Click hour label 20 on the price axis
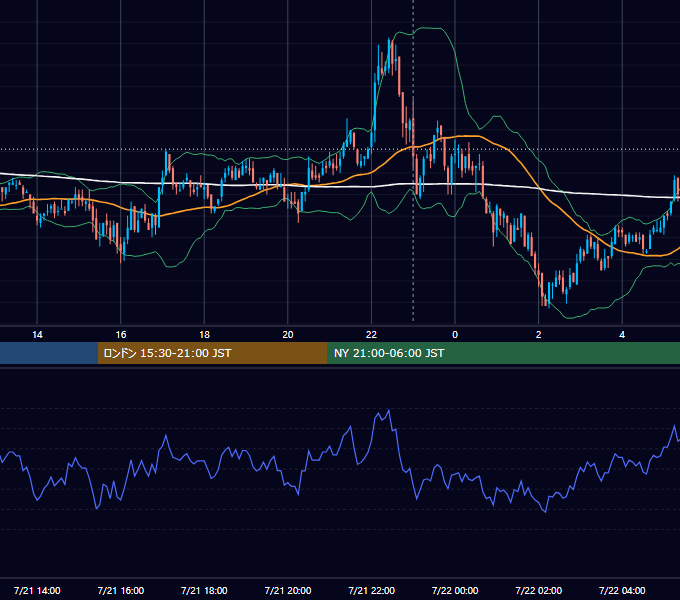This screenshot has height=600, width=680. click(288, 335)
